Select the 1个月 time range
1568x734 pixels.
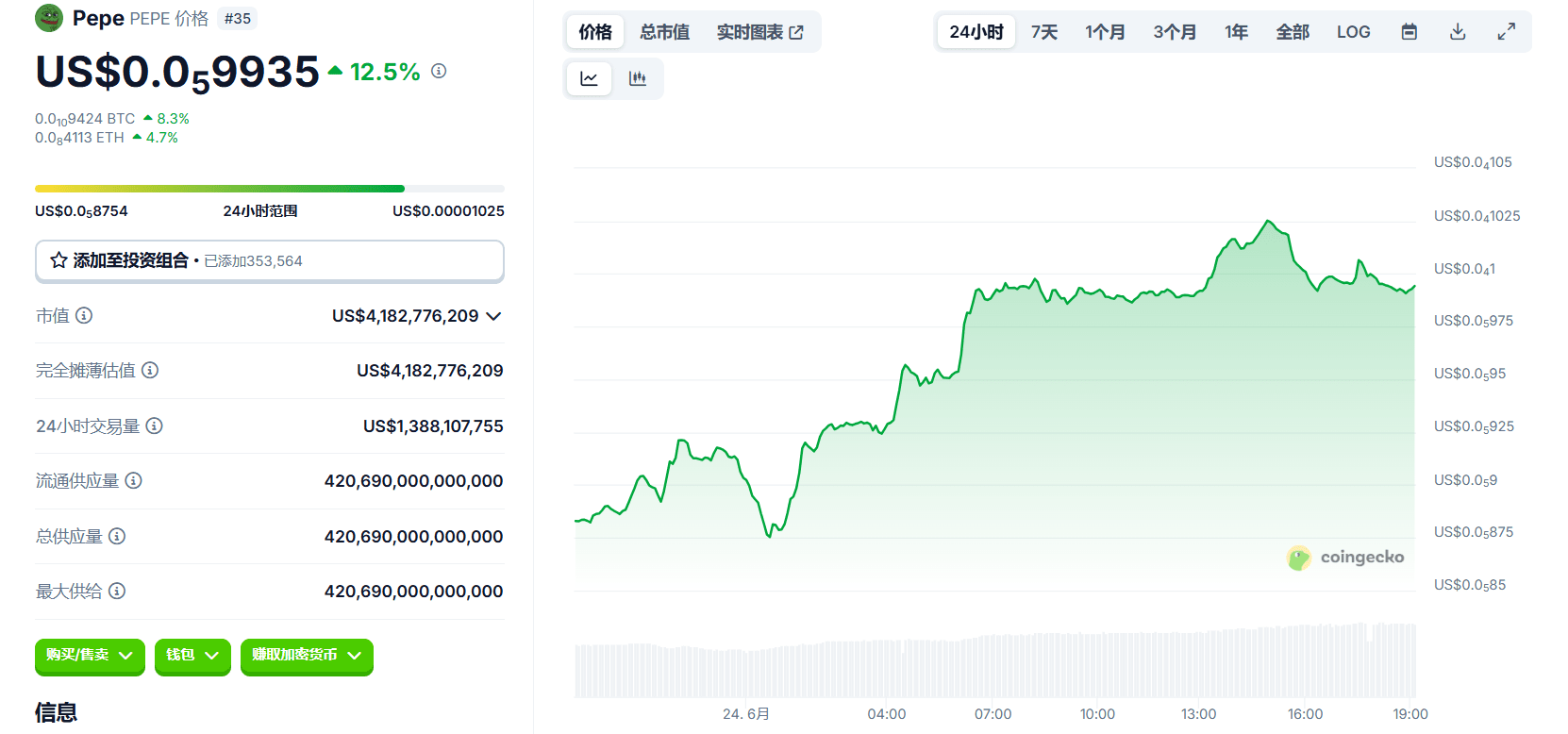(1106, 32)
